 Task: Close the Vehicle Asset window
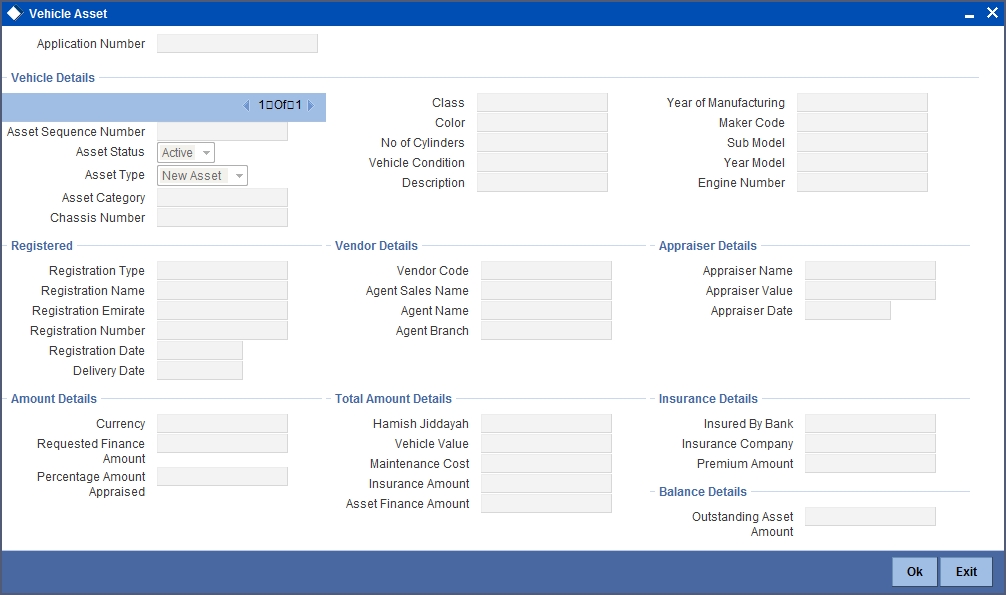point(992,13)
